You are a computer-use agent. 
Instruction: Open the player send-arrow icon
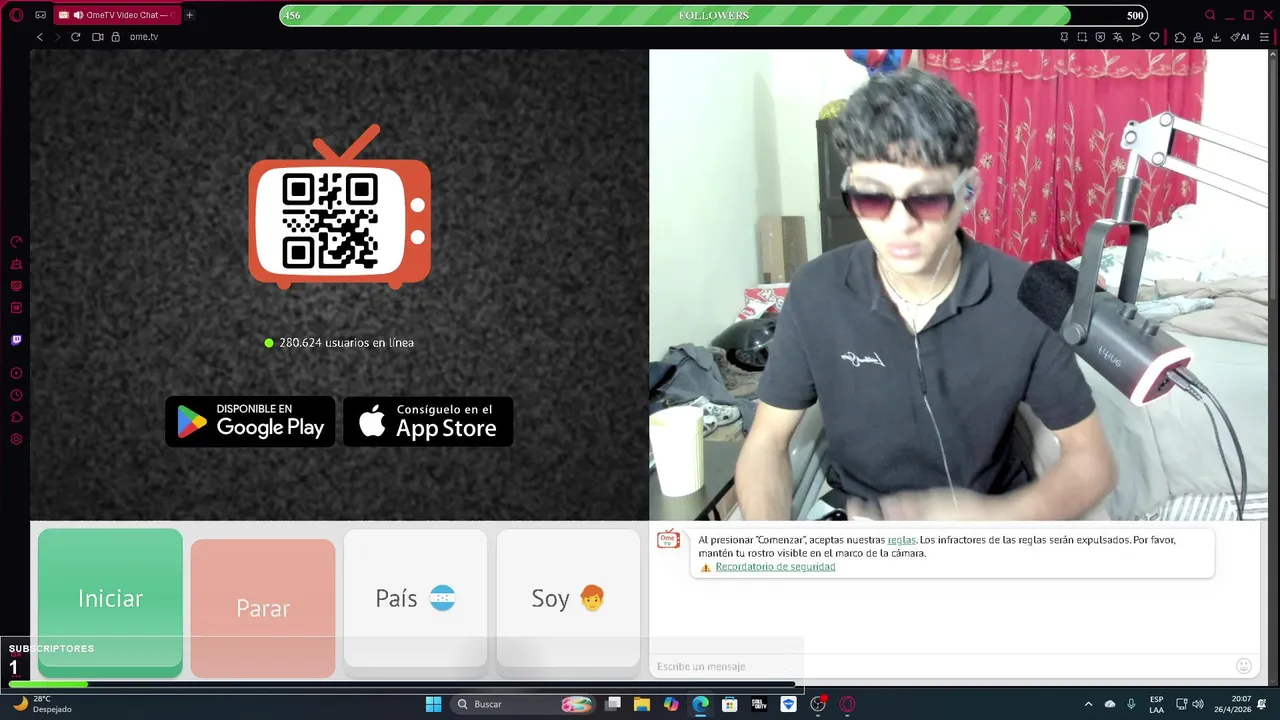coord(1136,37)
